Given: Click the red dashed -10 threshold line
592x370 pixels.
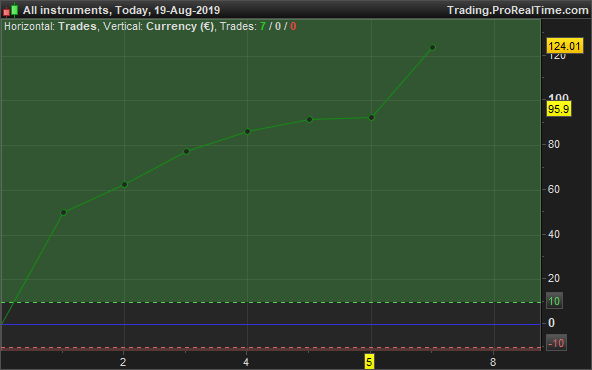Looking at the screenshot, I should tap(270, 347).
